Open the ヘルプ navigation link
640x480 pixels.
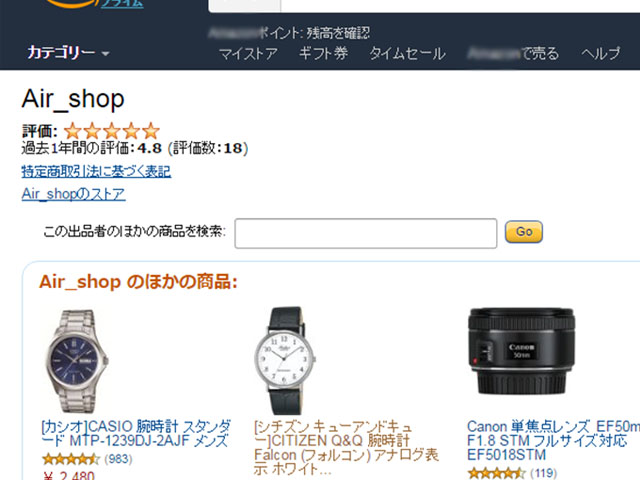(x=600, y=53)
